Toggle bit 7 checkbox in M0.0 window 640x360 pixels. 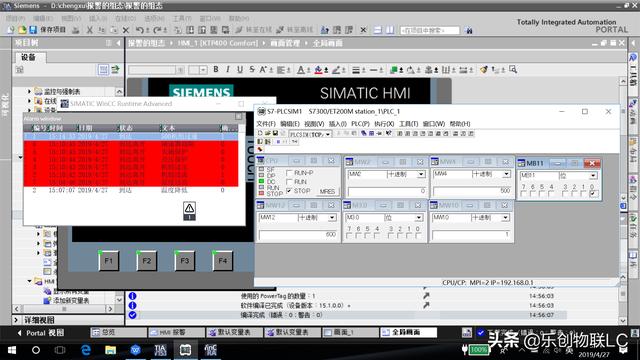(x=349, y=236)
